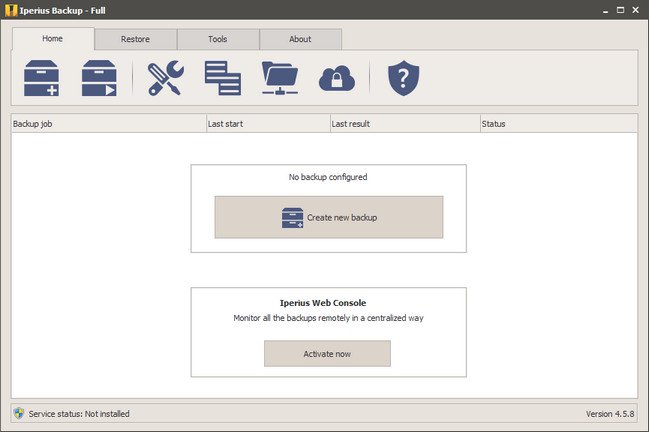Viewport: 649px width, 432px height.
Task: Run backup job toolbar icon
Action: click(x=99, y=78)
